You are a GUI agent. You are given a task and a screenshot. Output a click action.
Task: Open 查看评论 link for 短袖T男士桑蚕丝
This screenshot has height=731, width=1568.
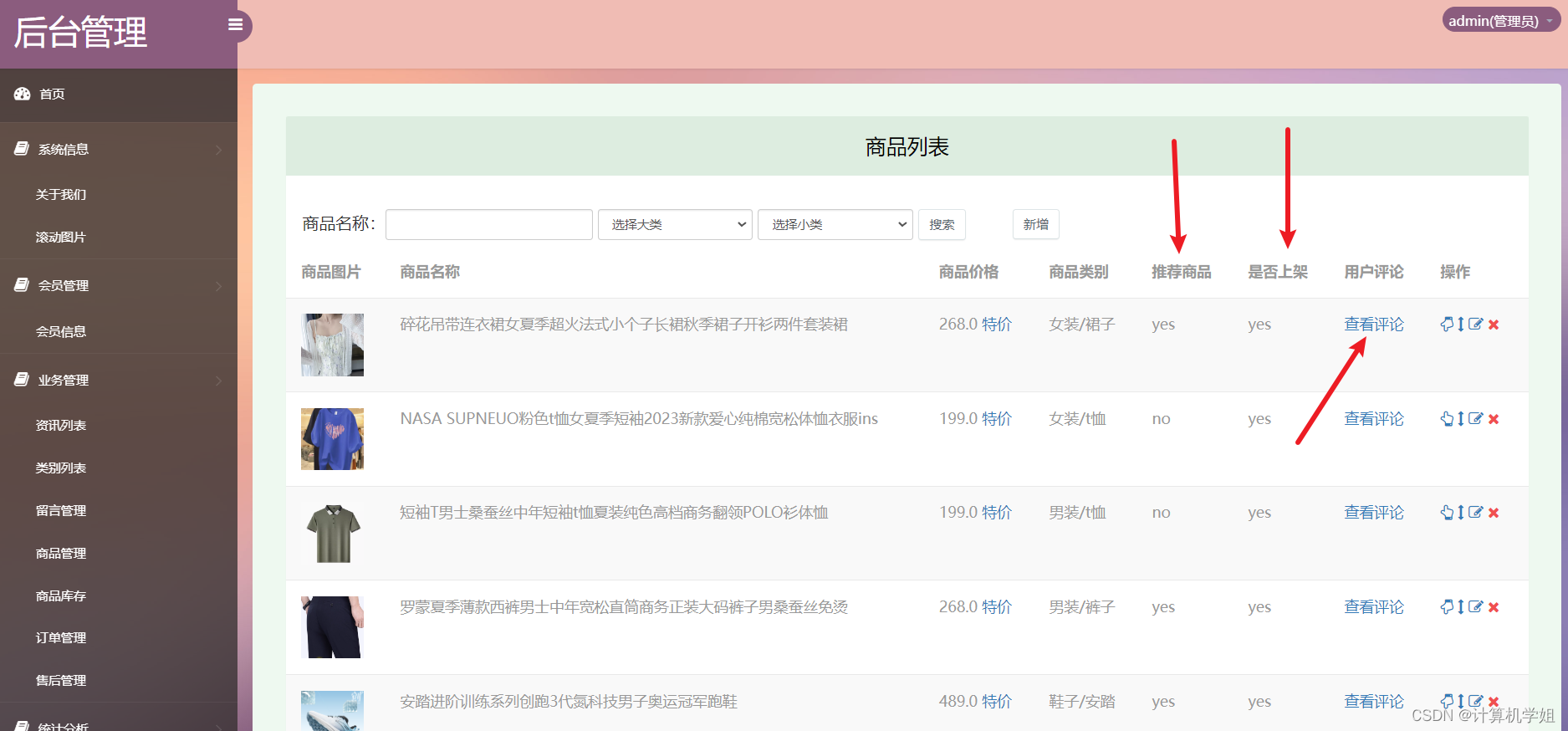(x=1374, y=512)
